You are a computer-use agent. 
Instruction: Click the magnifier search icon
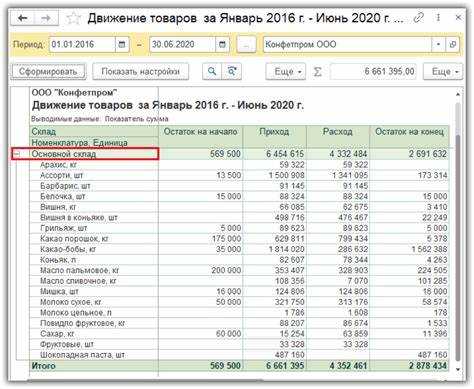212,71
